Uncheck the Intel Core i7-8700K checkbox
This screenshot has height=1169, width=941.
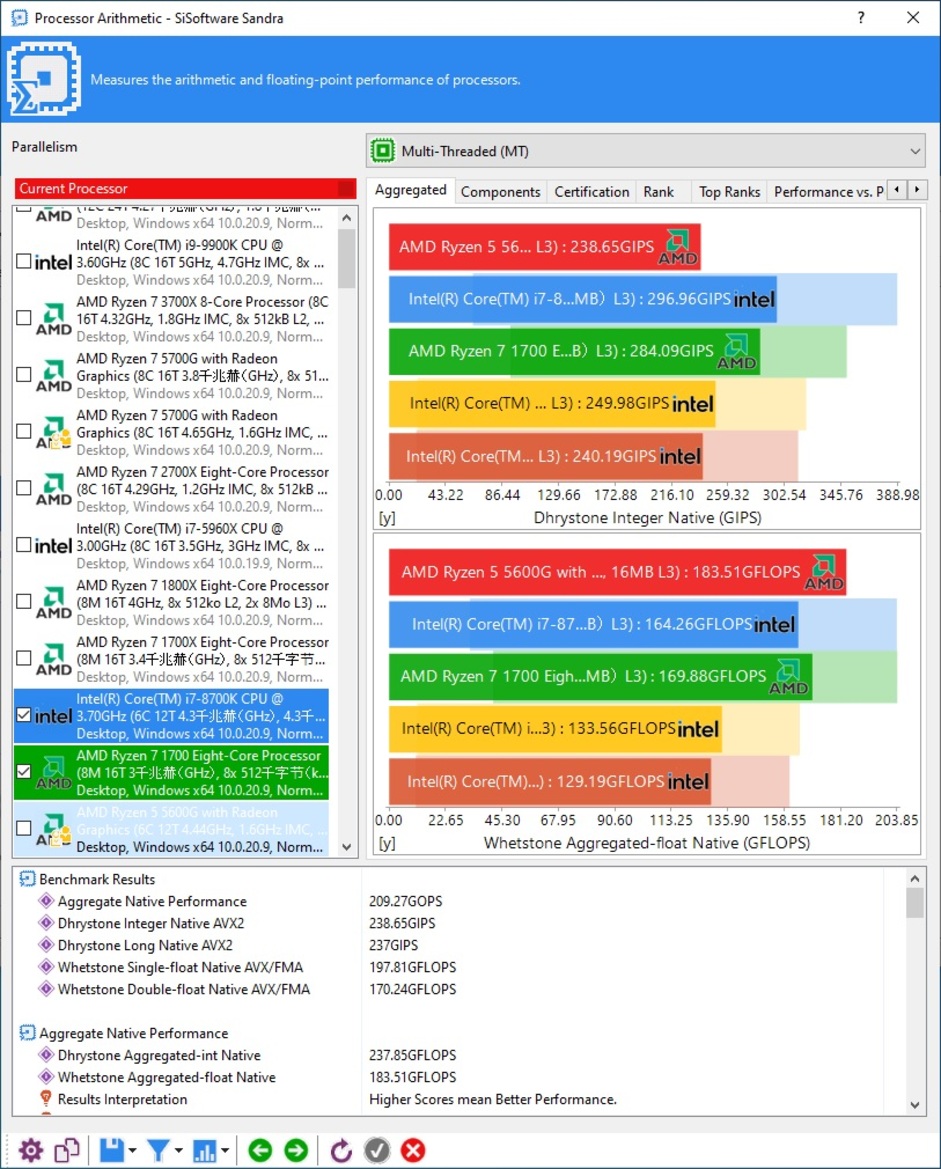[24, 715]
